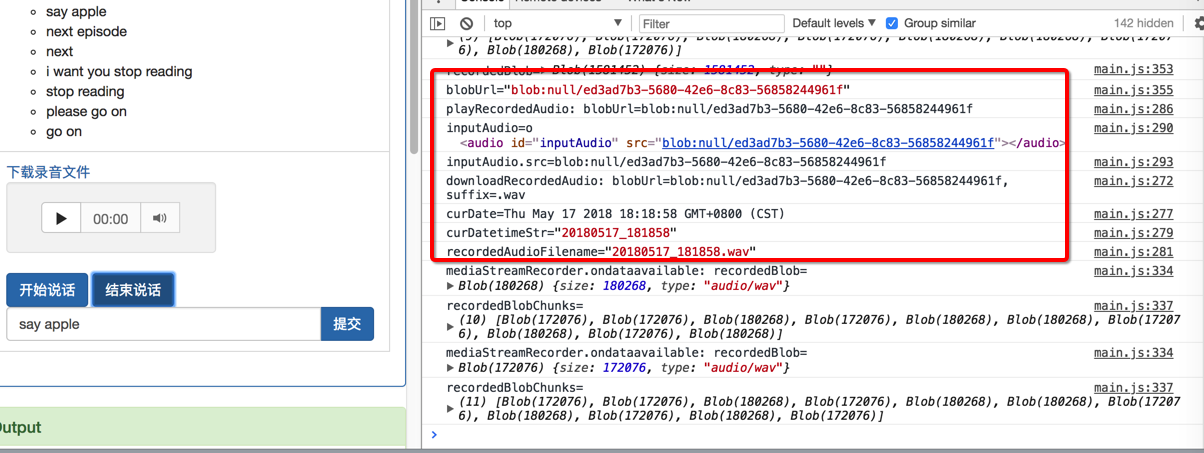Click the console input prompt line
Image resolution: width=1204 pixels, height=453 pixels.
[x=815, y=434]
